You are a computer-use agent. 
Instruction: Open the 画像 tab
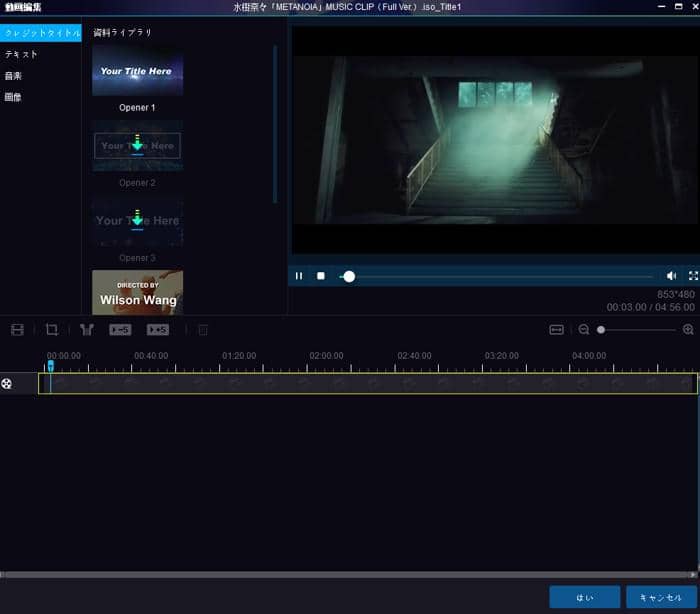click(x=14, y=97)
